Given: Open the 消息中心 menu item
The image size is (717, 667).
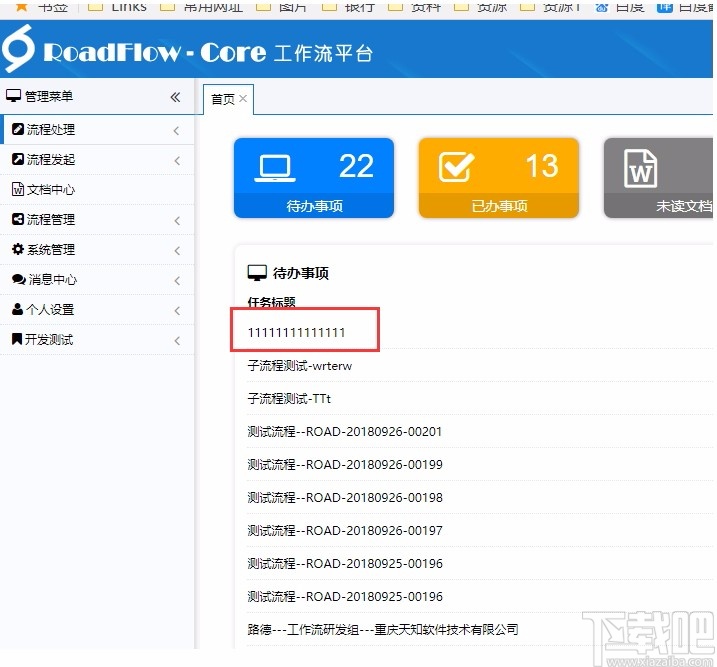Looking at the screenshot, I should [x=97, y=279].
